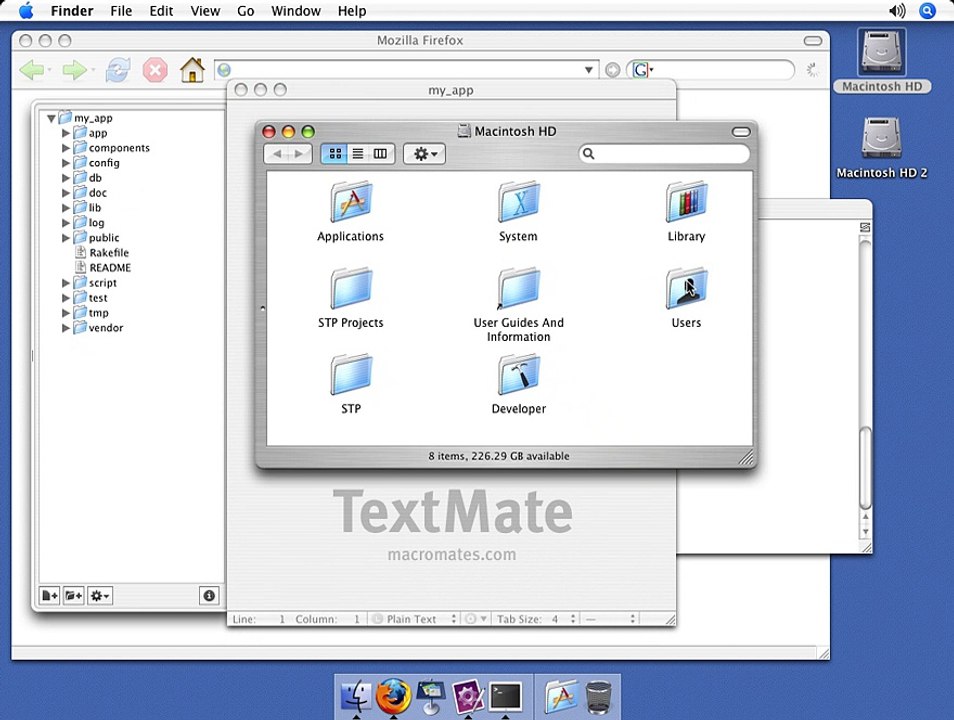The width and height of the screenshot is (954, 720).
Task: Open Firefox URL history dropdown arrow
Action: [x=589, y=70]
